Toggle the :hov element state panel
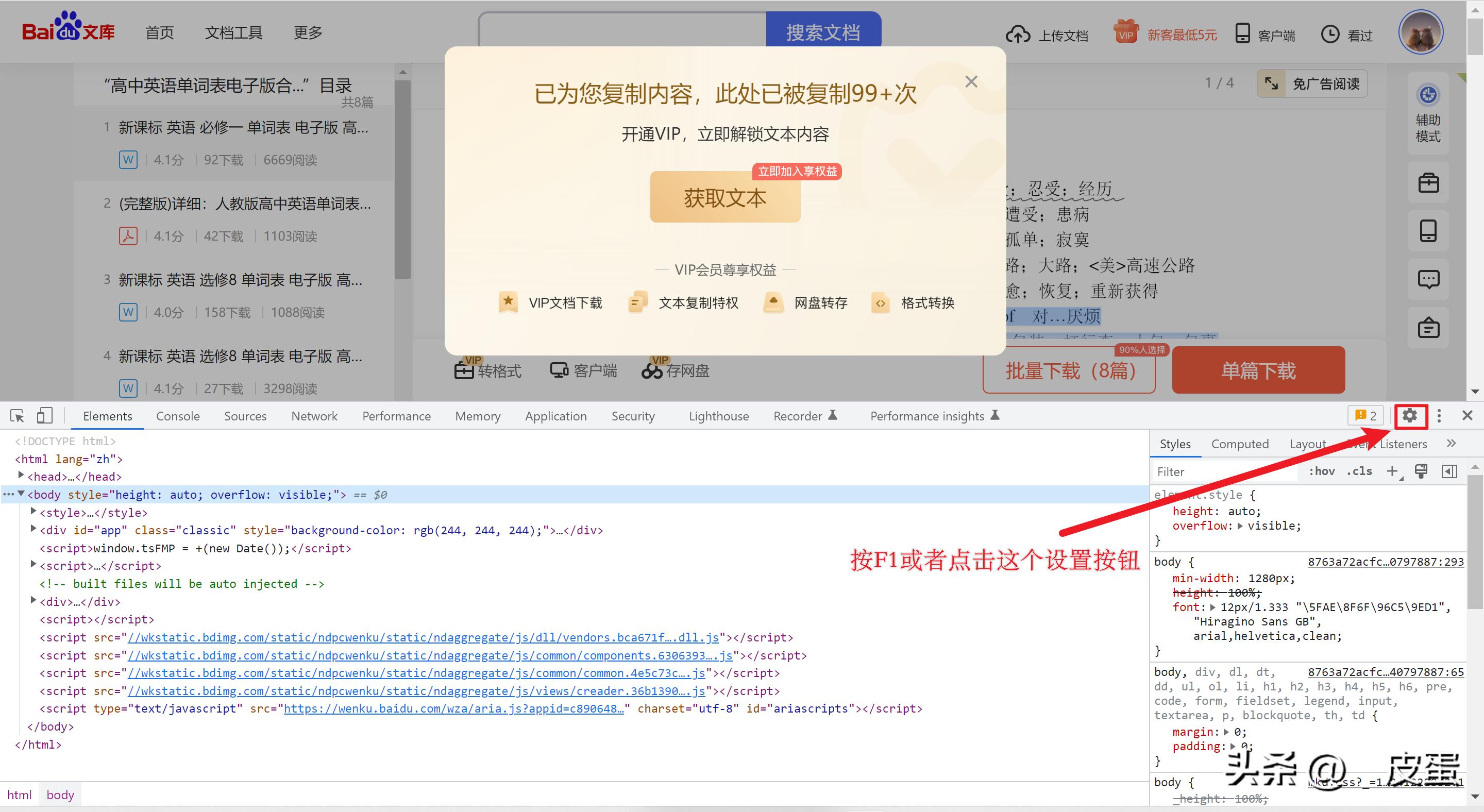This screenshot has width=1484, height=812. click(1322, 471)
